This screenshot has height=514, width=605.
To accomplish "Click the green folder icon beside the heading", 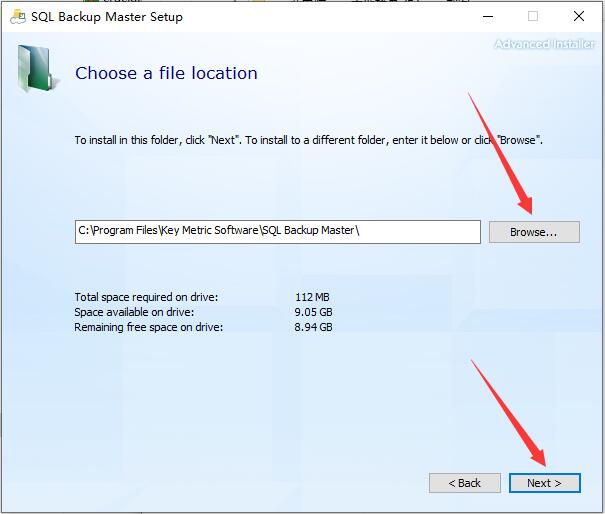I will [x=37, y=69].
